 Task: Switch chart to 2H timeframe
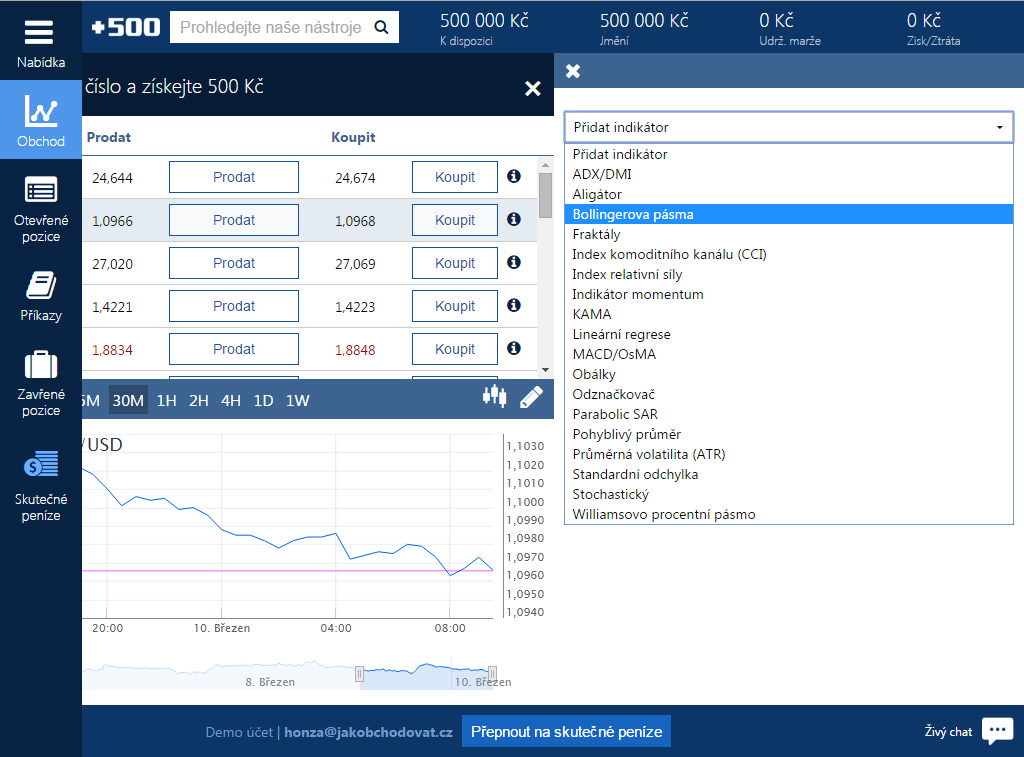(199, 400)
